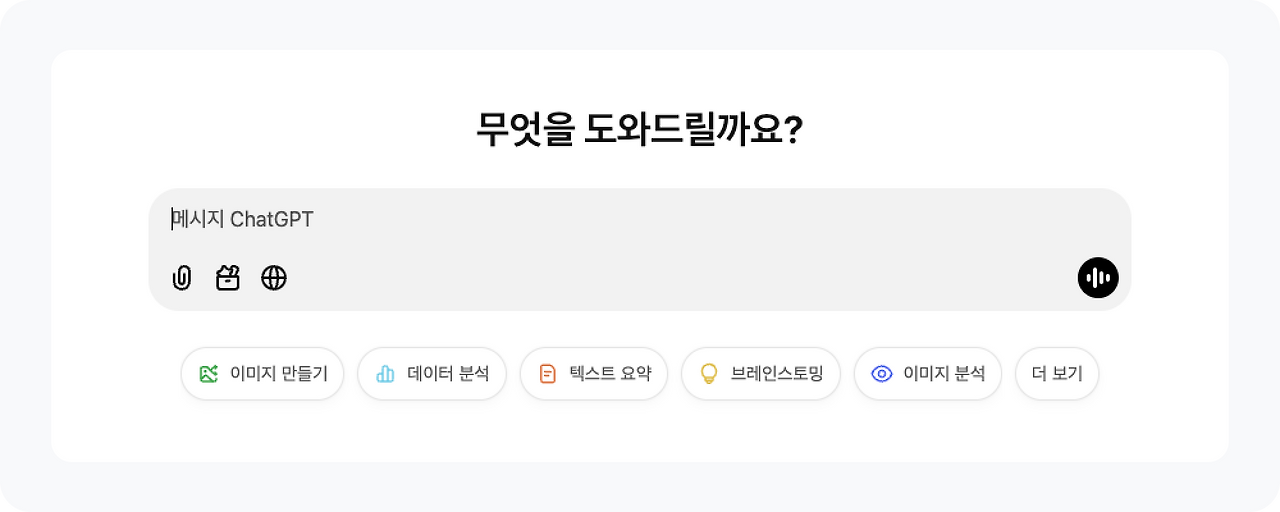1280x512 pixels.
Task: Click the green picture icon on 이미지 만들기
Action: pyautogui.click(x=208, y=374)
